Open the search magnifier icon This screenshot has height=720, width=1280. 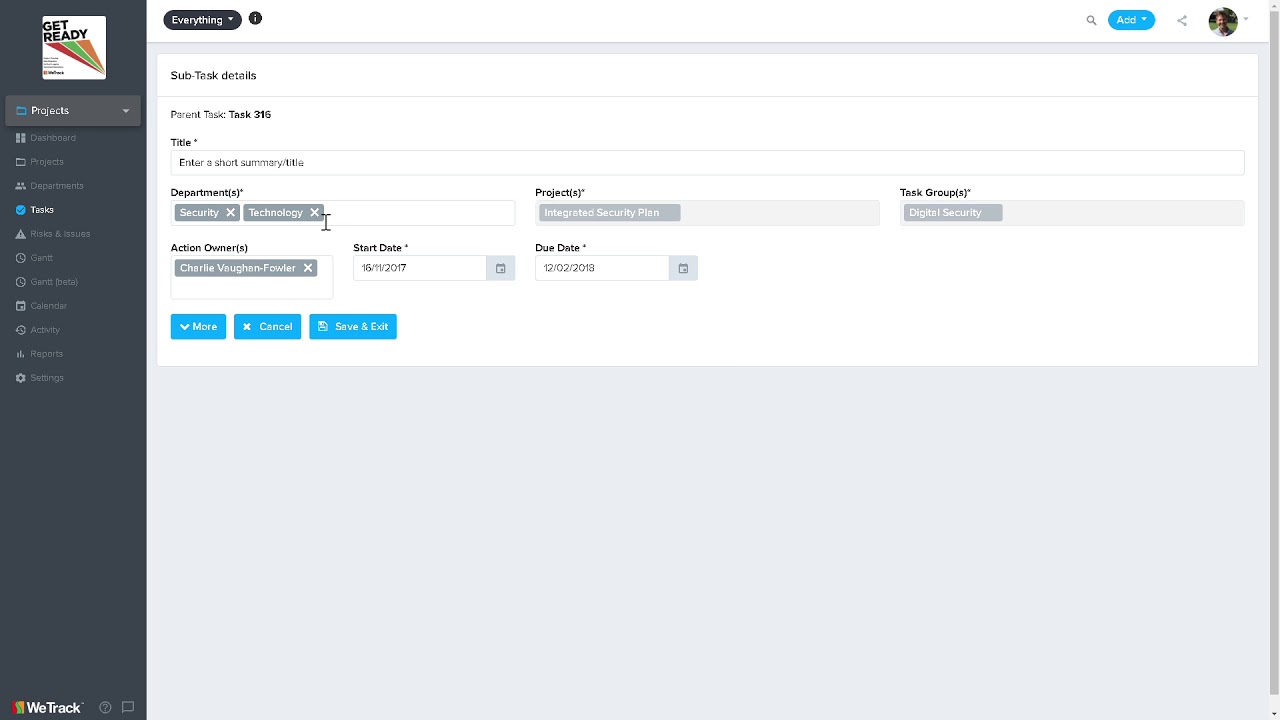pos(1091,20)
